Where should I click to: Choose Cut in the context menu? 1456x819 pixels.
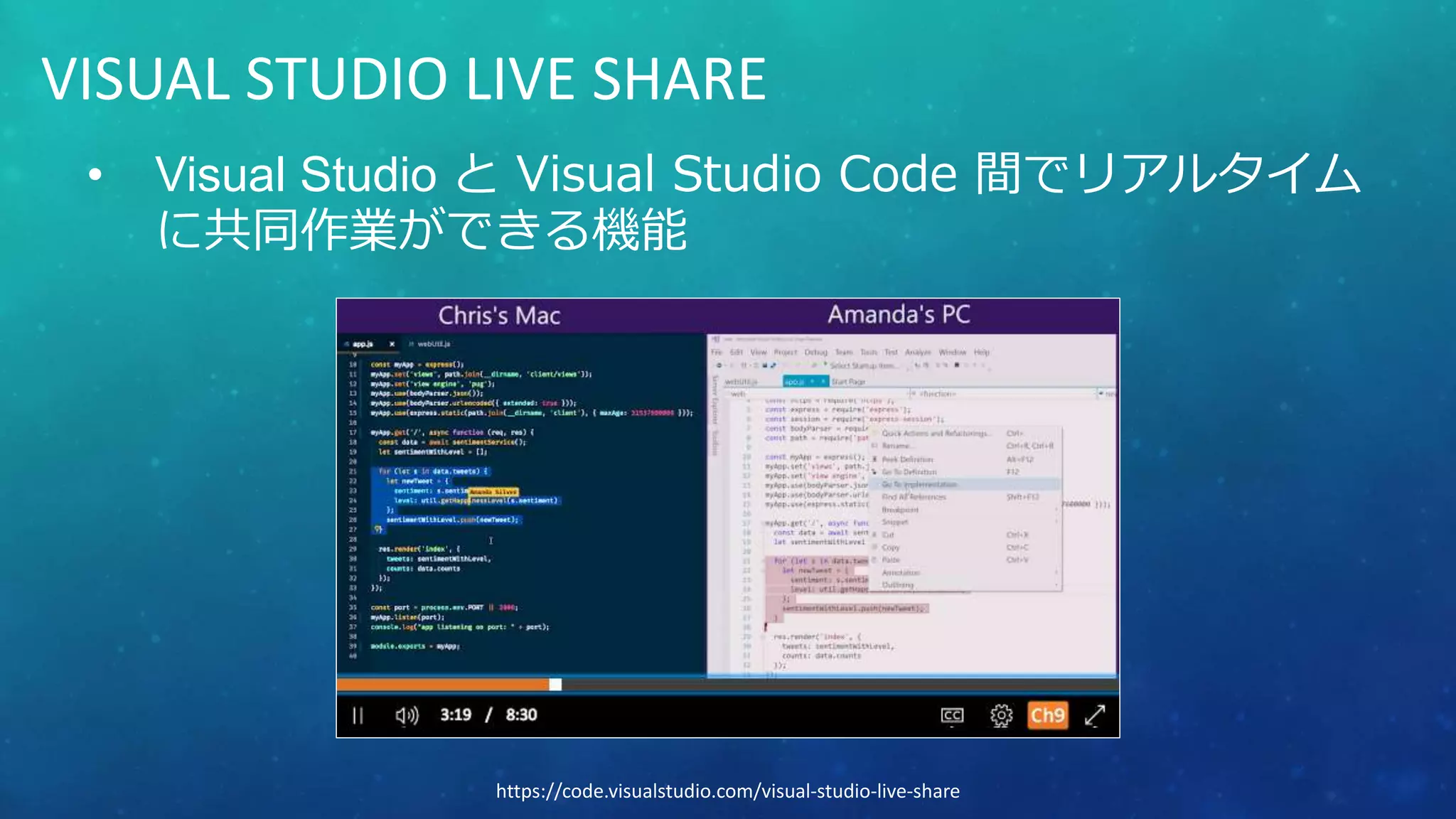click(x=965, y=535)
